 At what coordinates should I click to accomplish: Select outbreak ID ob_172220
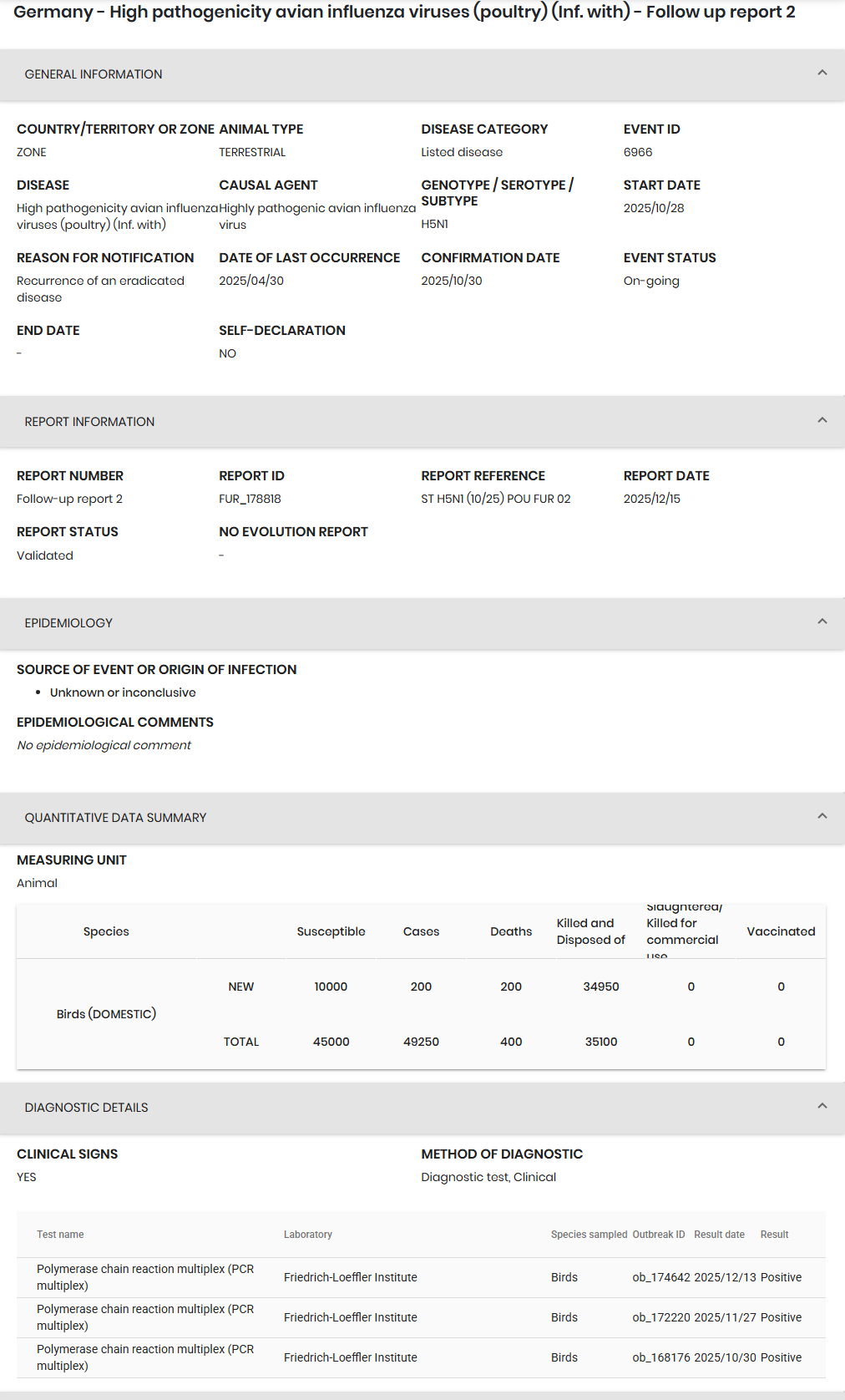(661, 1317)
